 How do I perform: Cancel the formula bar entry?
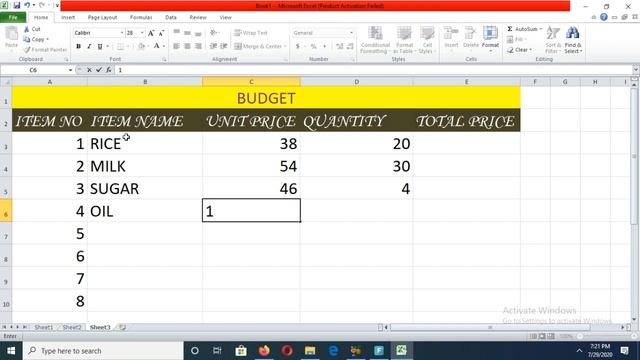(89, 70)
